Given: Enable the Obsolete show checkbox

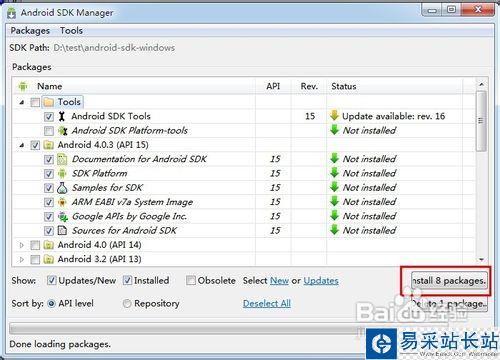Looking at the screenshot, I should click(191, 281).
